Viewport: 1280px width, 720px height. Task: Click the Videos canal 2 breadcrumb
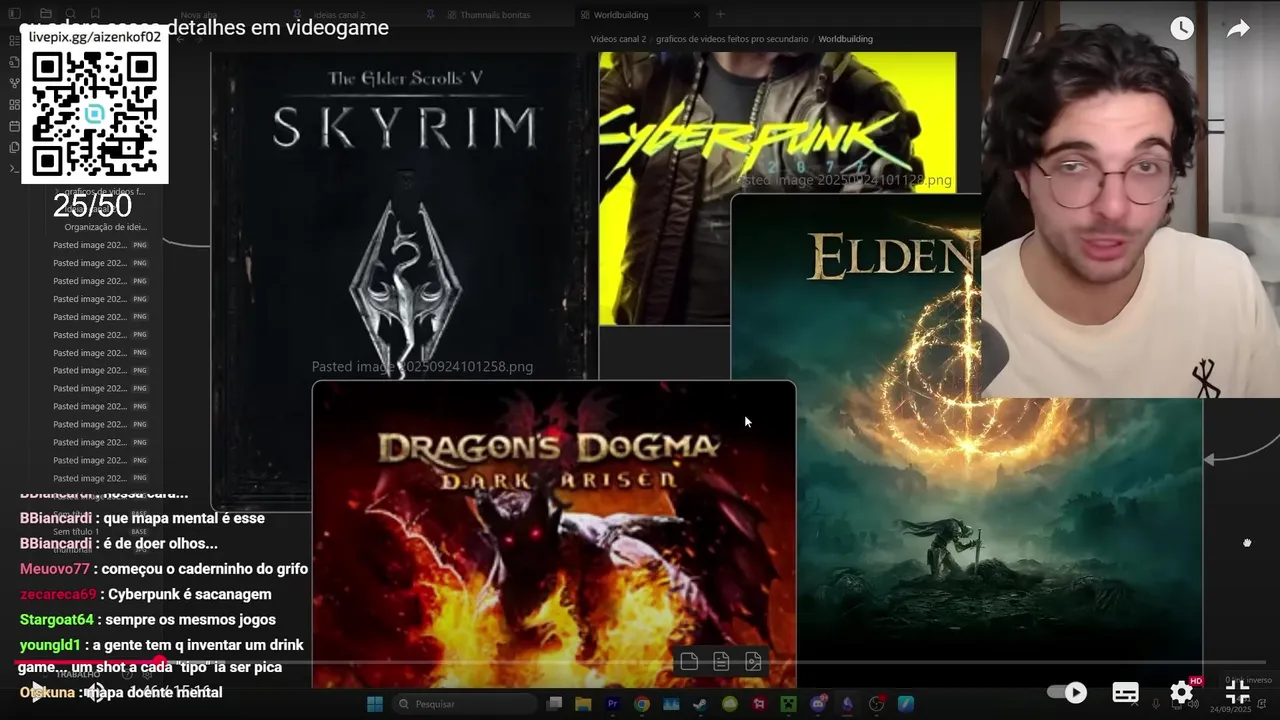pos(618,39)
